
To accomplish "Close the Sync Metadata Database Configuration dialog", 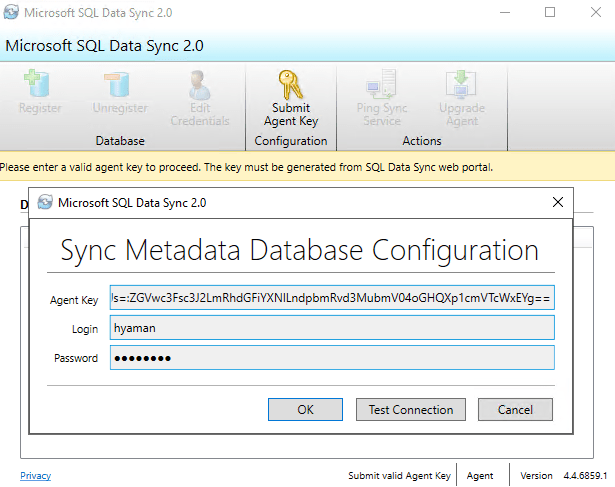I will click(557, 202).
